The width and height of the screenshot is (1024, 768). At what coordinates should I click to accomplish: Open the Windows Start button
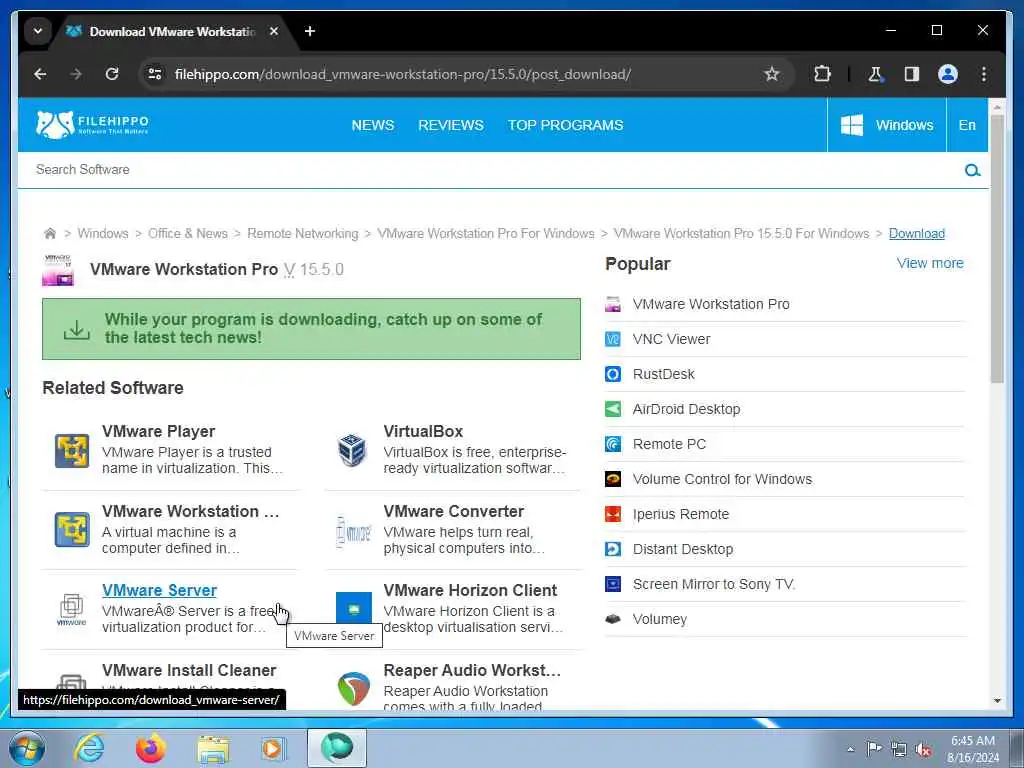point(27,748)
